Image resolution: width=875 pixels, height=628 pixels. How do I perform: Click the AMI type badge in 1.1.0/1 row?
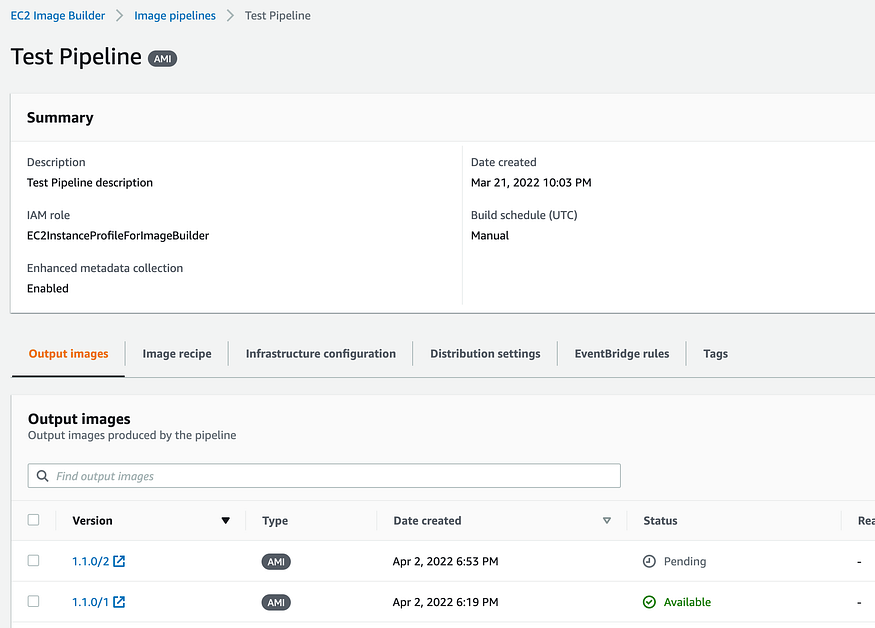276,602
